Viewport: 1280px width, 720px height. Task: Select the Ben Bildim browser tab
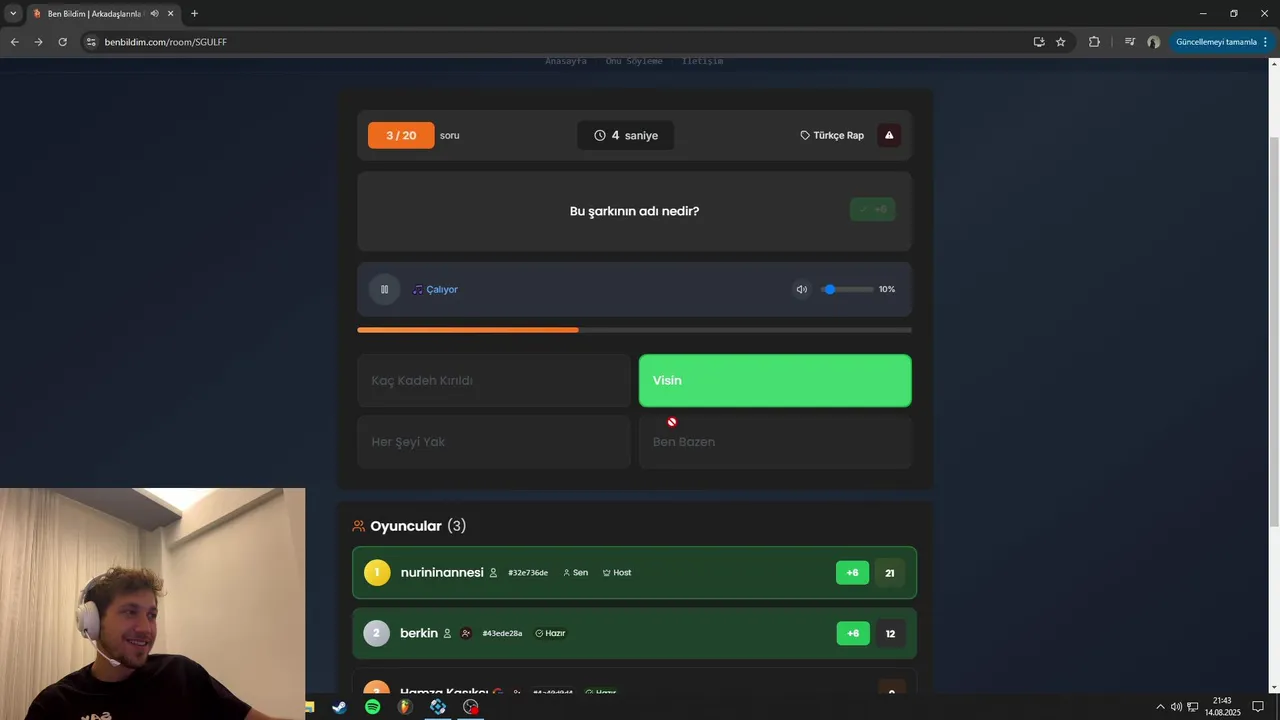coord(105,13)
